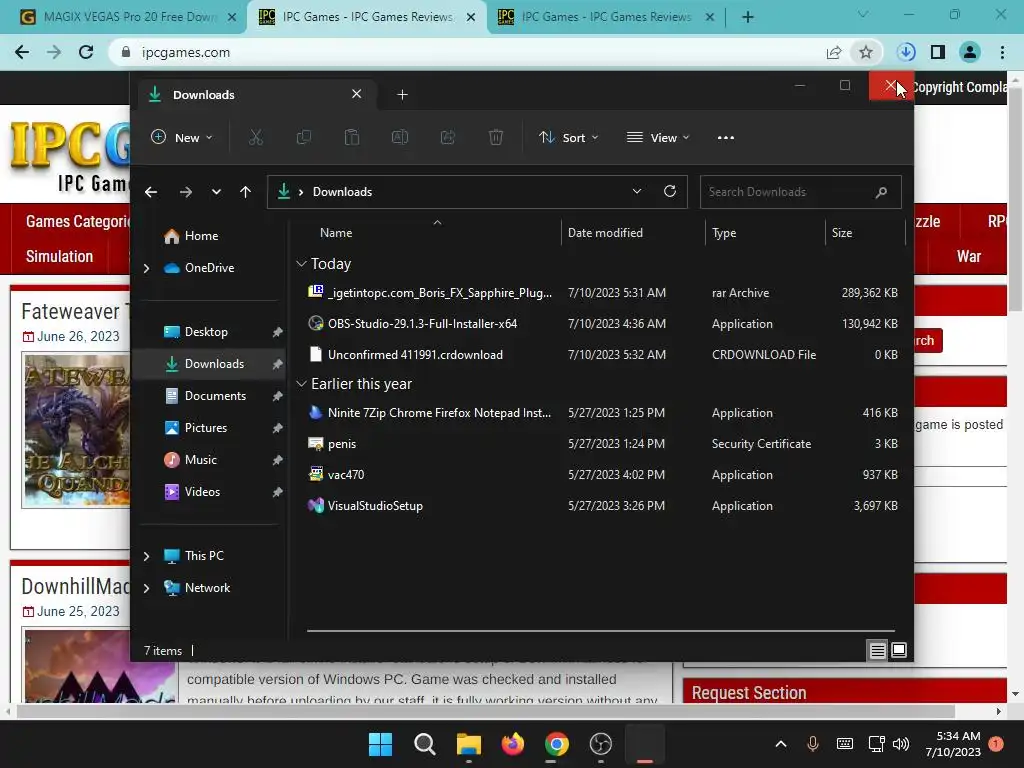This screenshot has height=768, width=1024.
Task: Bookmark this page with the star icon
Action: click(x=866, y=52)
